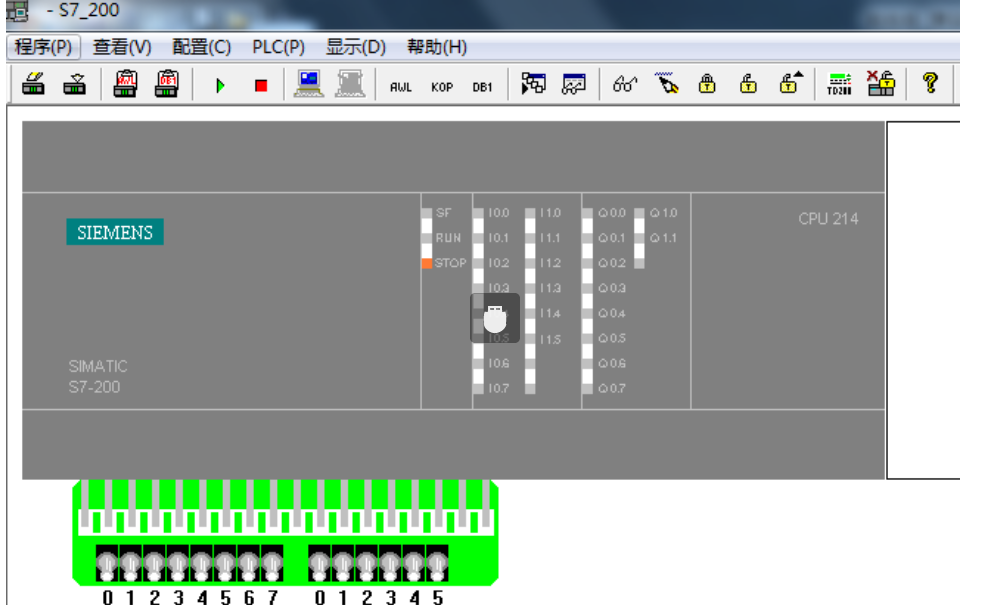Image resolution: width=986 pixels, height=605 pixels.
Task: Open the PLC(P) menu
Action: pos(278,47)
